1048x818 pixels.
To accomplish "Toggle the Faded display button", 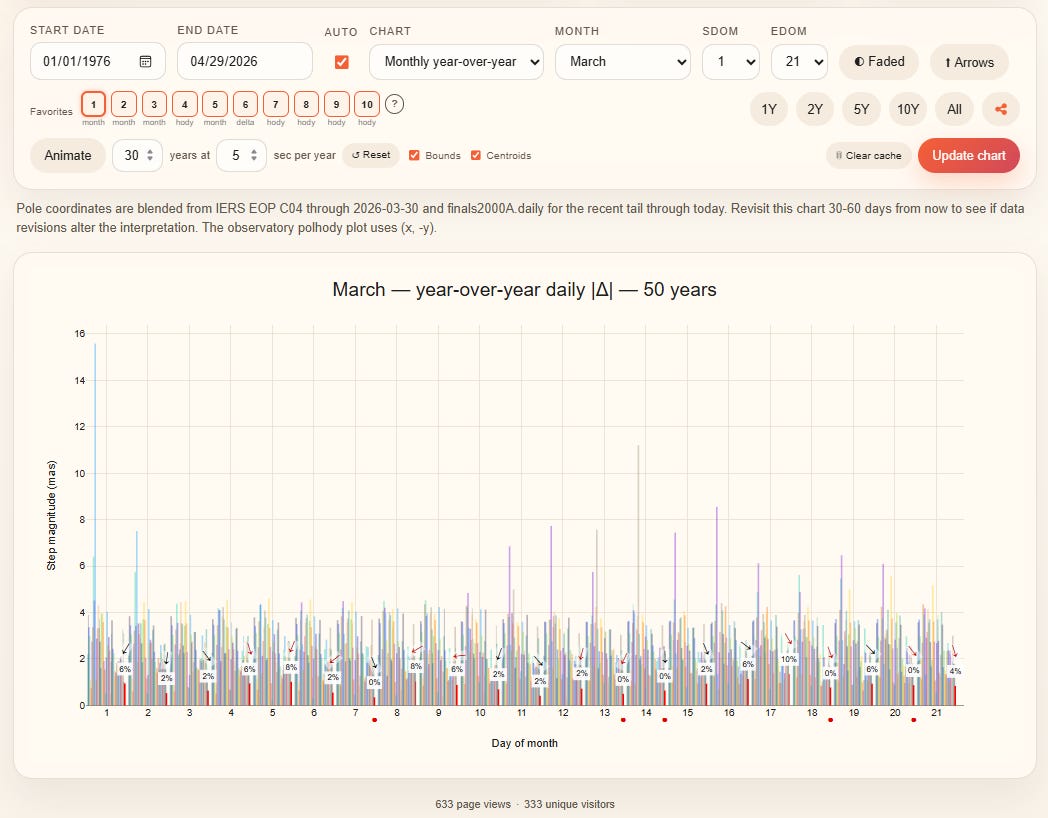I will (x=879, y=61).
